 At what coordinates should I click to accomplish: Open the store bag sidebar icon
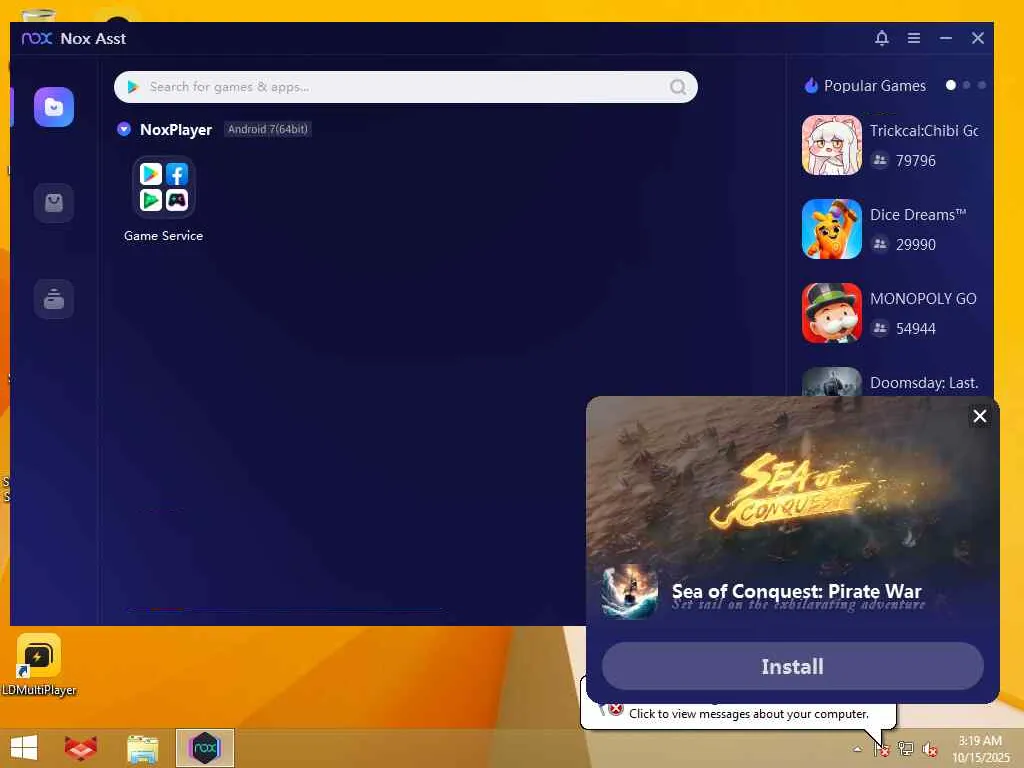(54, 203)
